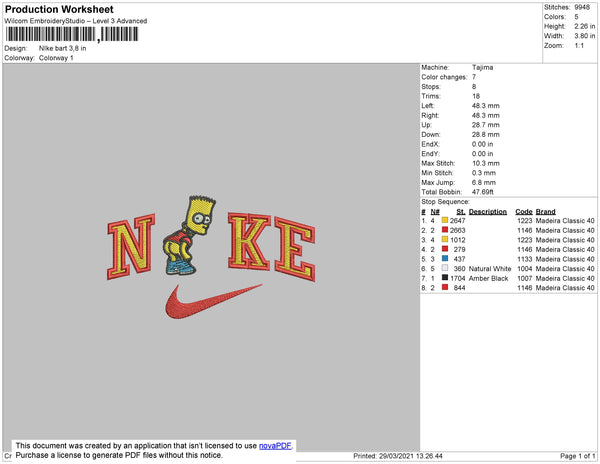Viewport: 600px width, 464px height.
Task: Click the Bart Simpson embroidery figure
Action: point(189,235)
